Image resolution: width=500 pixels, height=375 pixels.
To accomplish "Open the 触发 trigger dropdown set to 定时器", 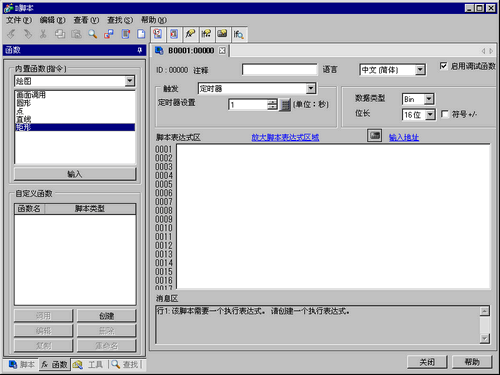I will point(310,88).
